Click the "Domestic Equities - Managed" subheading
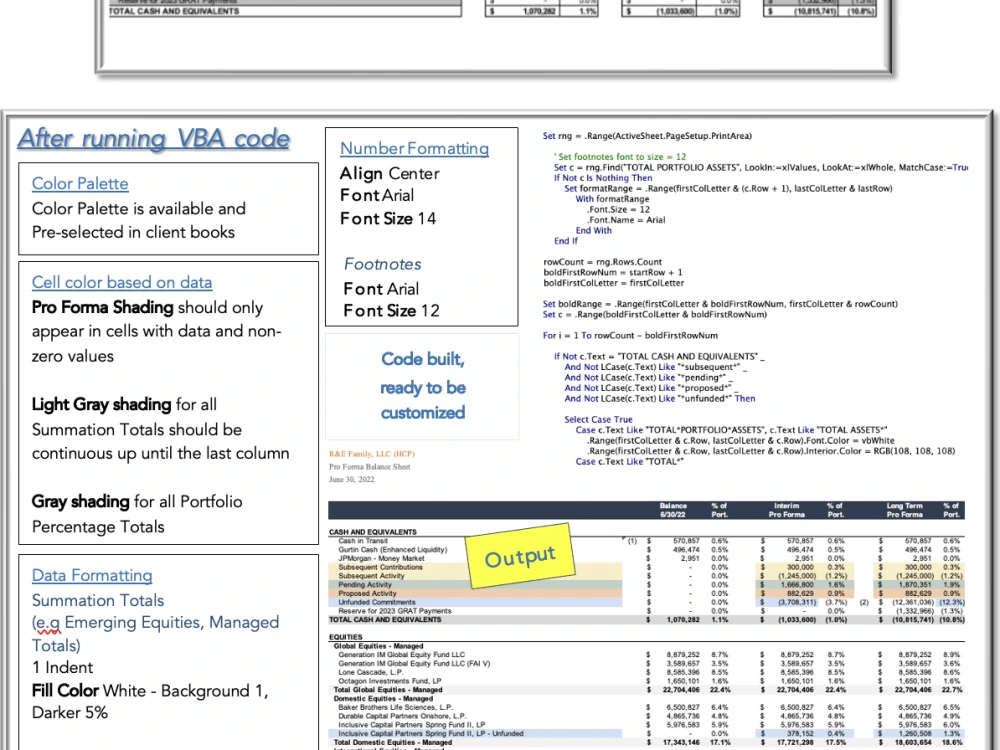Screen dimensions: 1000x750 point(382,698)
